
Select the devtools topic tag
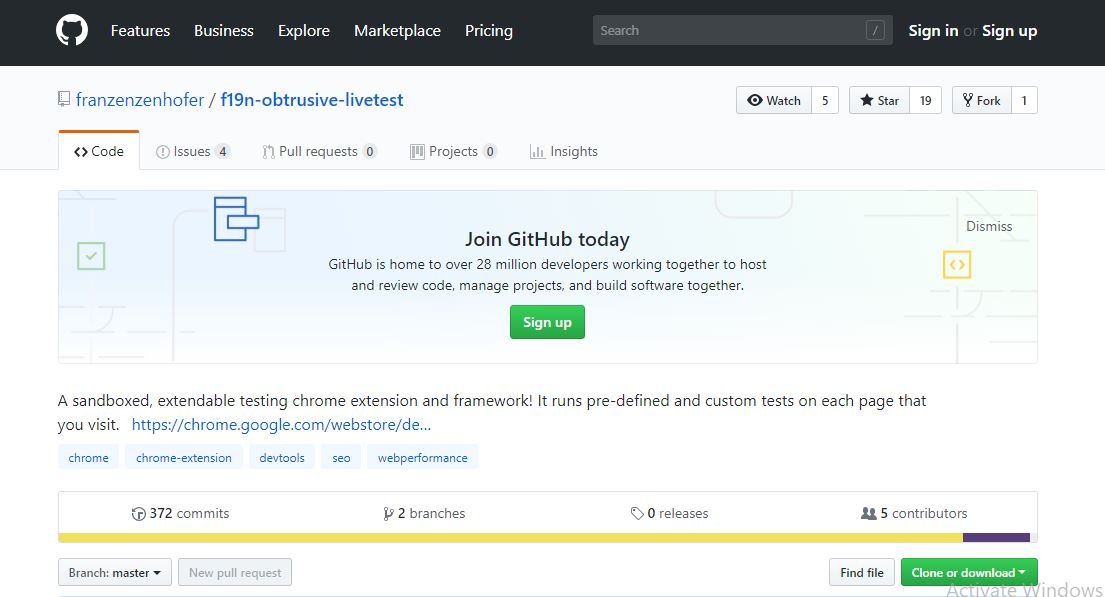[282, 457]
